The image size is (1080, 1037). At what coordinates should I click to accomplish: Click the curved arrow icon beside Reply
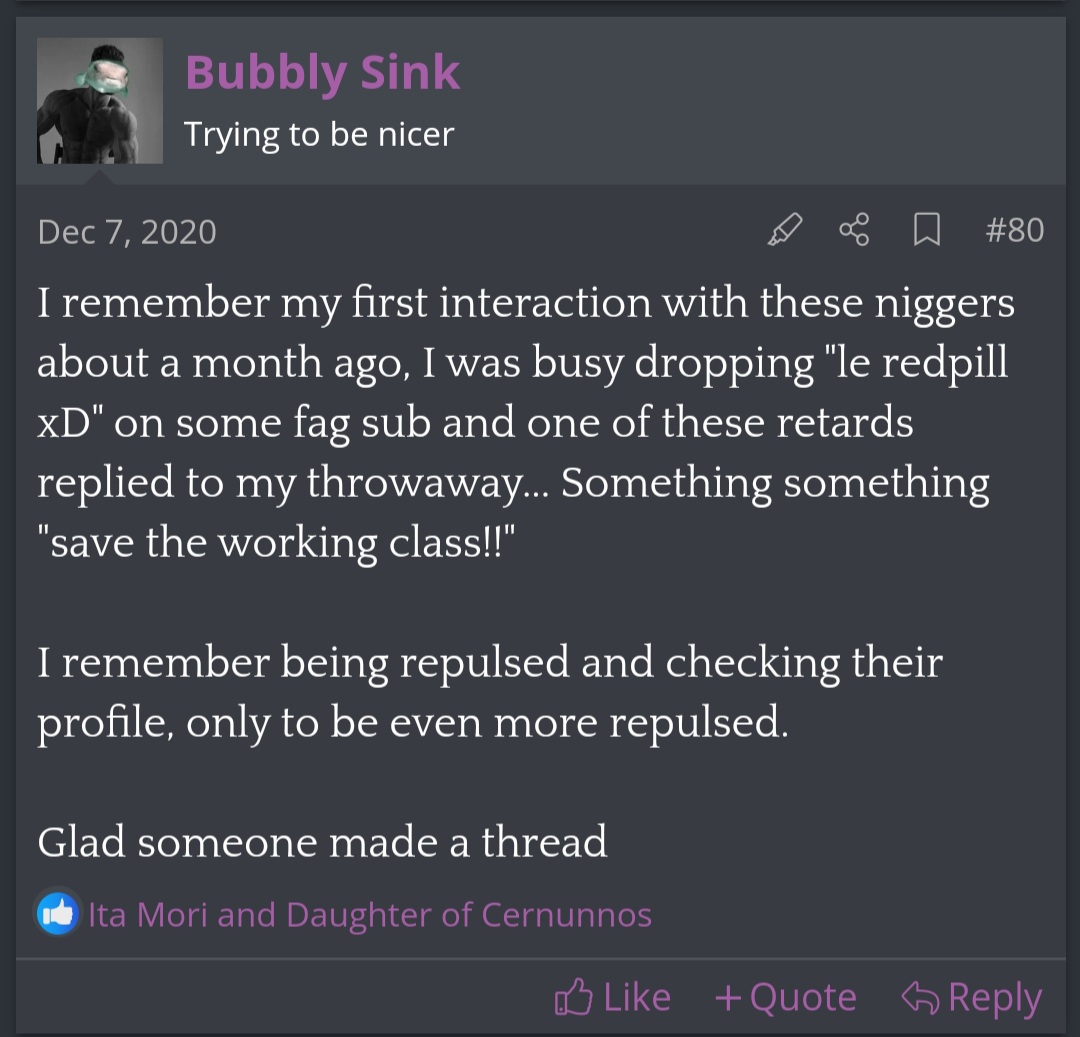tap(919, 997)
